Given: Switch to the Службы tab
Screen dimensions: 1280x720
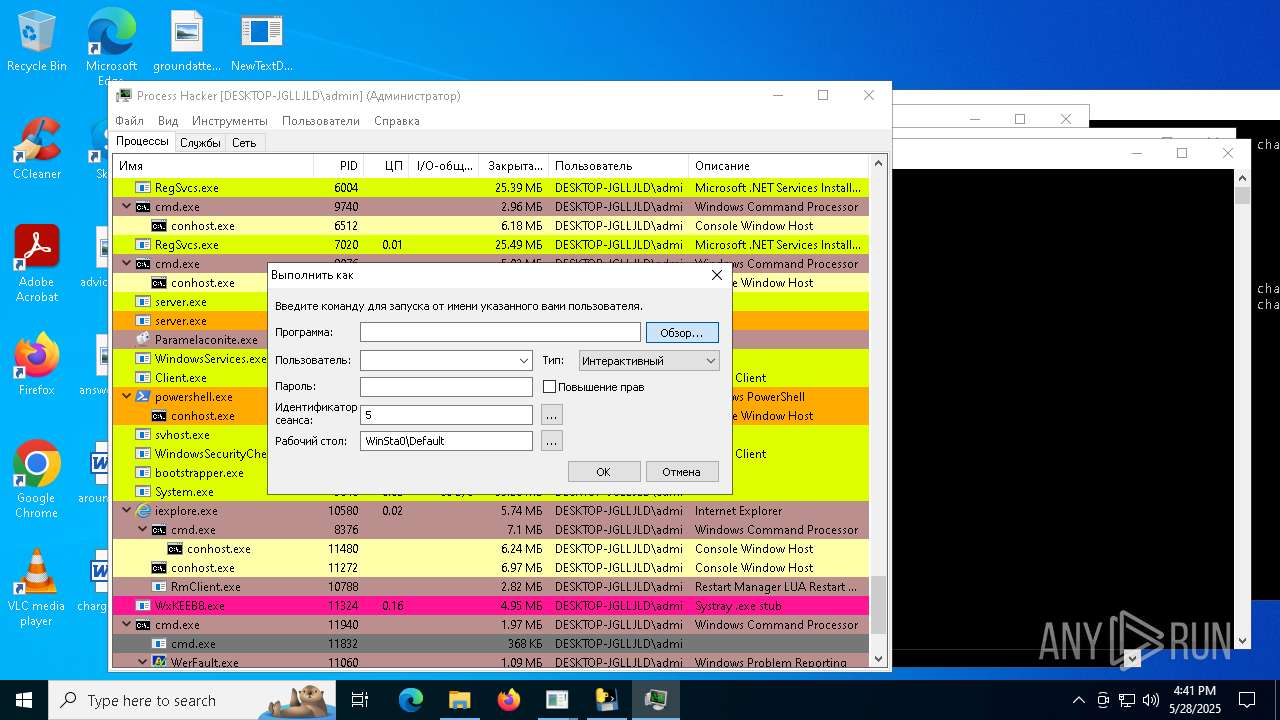Looking at the screenshot, I should (x=200, y=143).
